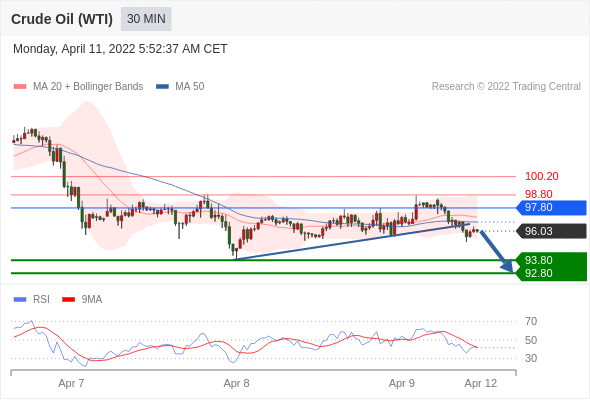Click the Crude Oil (WTI) title
This screenshot has height=400, width=590.
[x=62, y=19]
